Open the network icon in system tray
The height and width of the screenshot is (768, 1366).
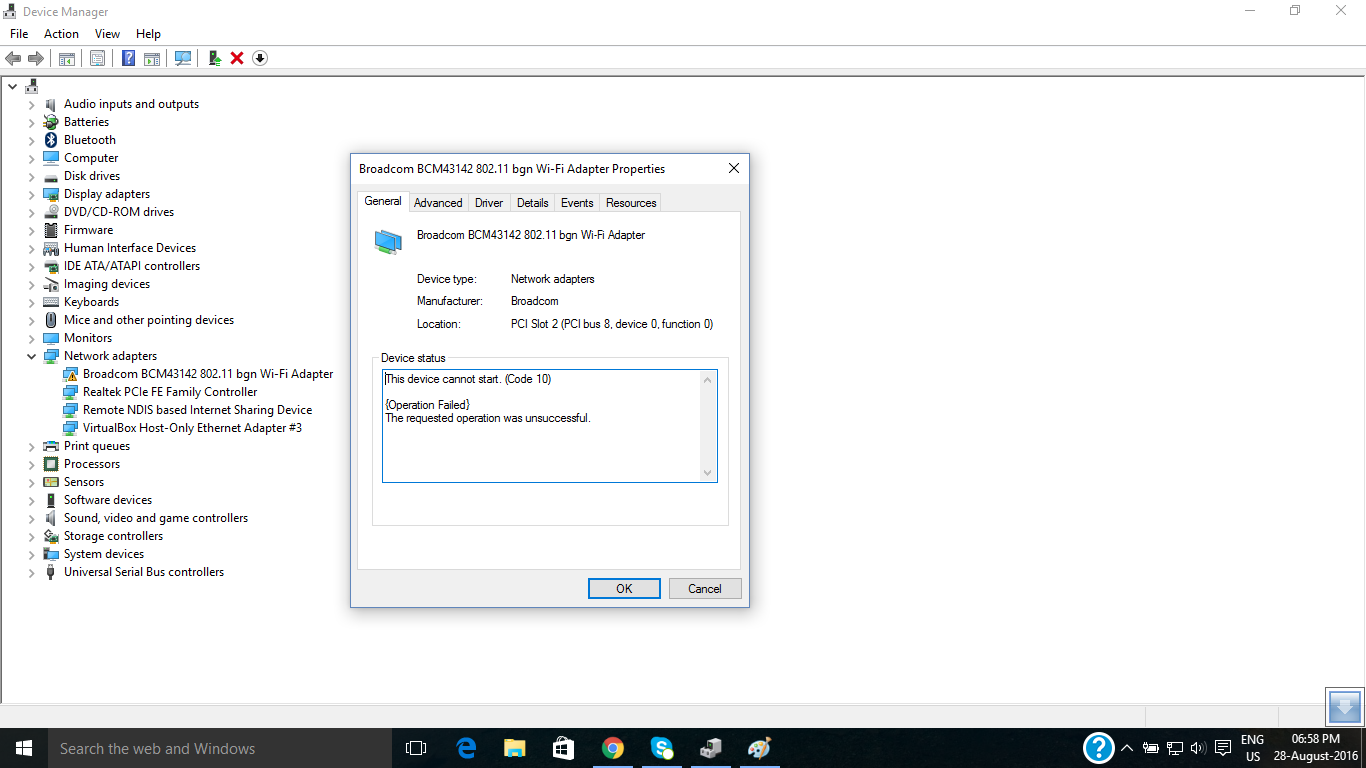(x=1175, y=748)
